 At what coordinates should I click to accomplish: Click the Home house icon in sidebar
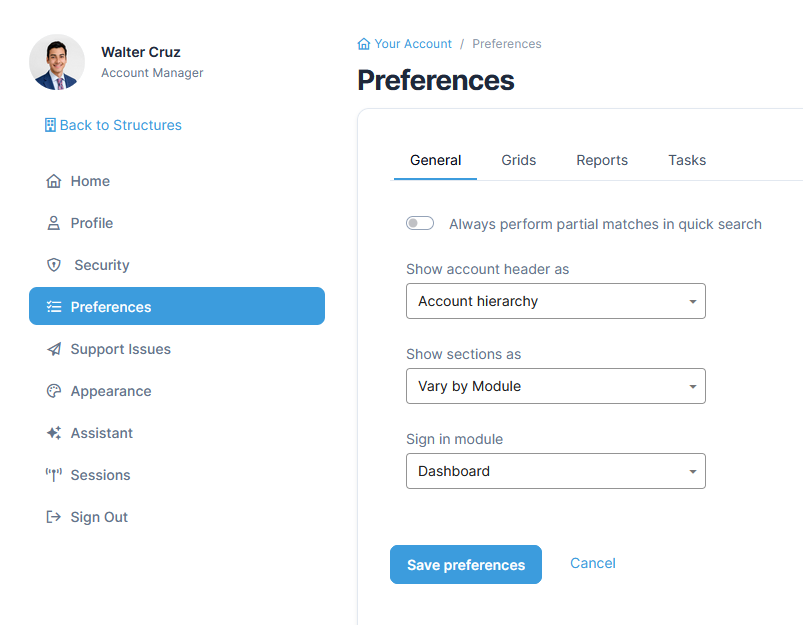[54, 181]
